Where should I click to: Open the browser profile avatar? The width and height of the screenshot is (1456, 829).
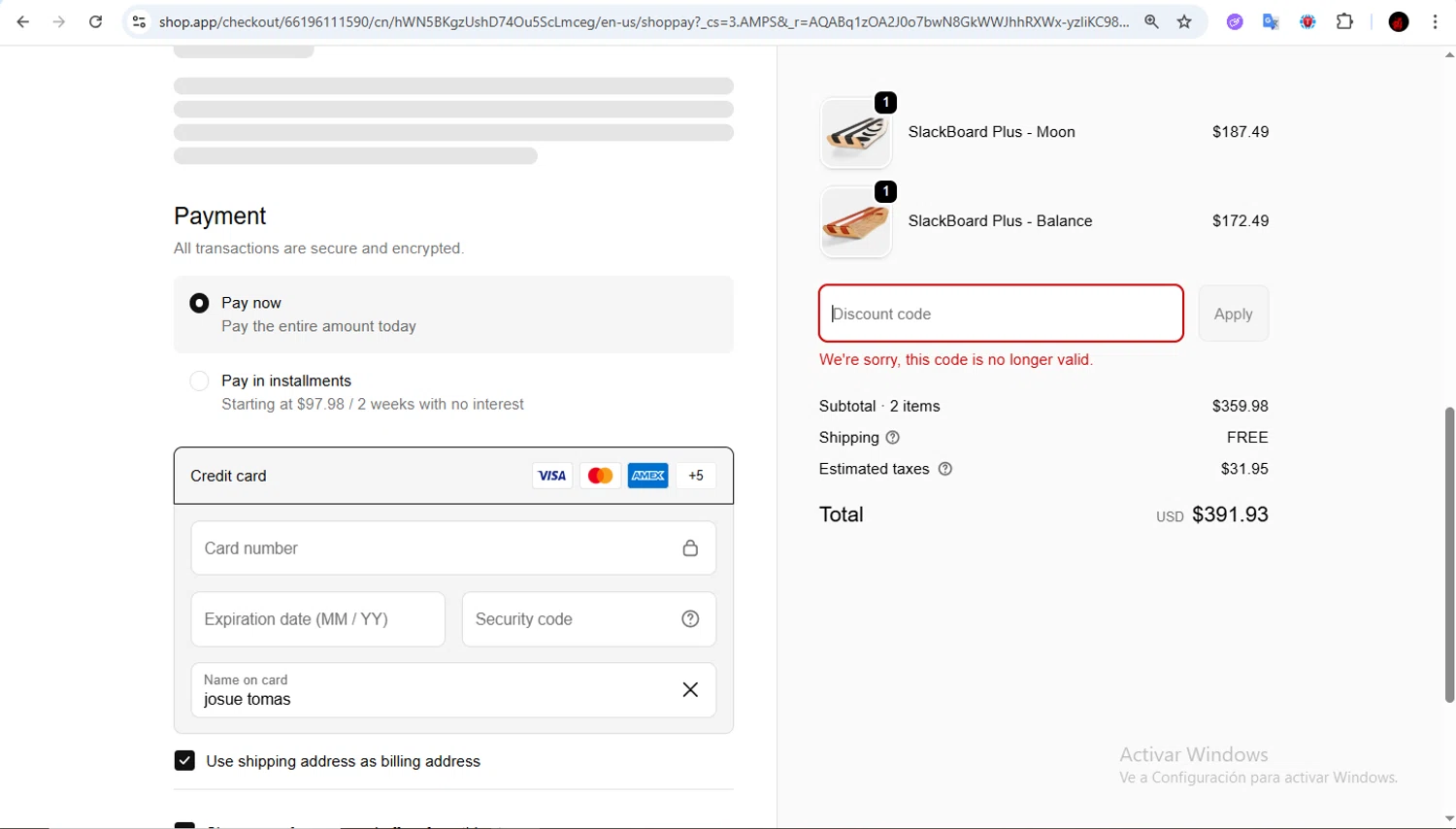1399,21
